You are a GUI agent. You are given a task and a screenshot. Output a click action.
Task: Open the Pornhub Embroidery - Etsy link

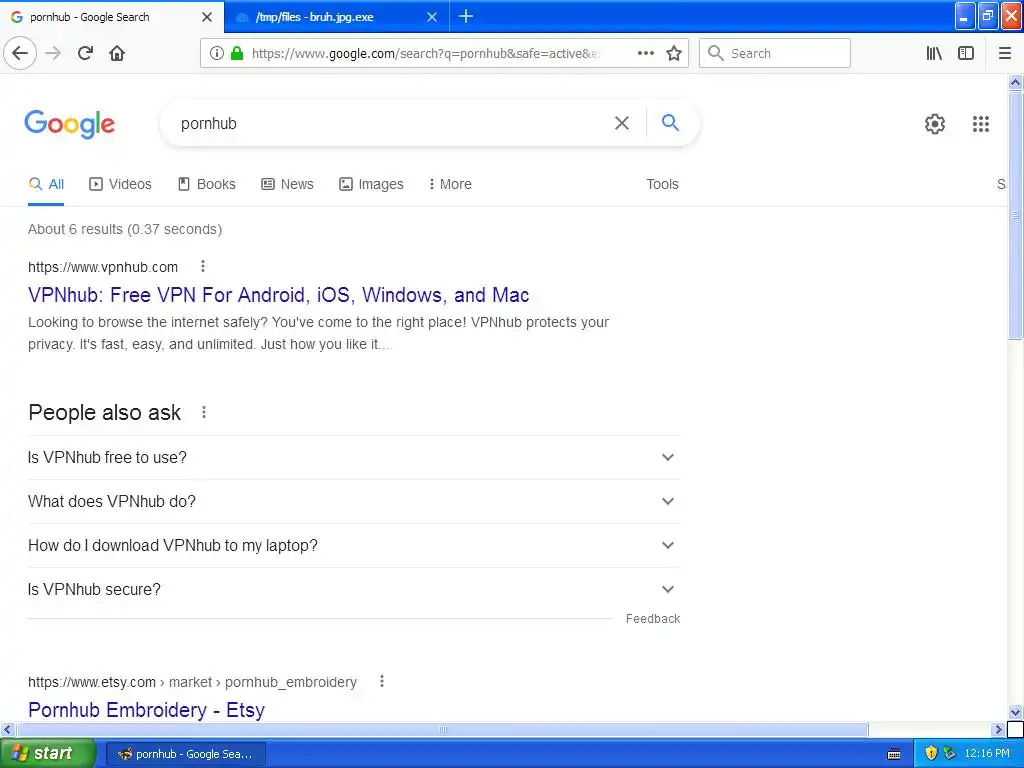pos(146,710)
